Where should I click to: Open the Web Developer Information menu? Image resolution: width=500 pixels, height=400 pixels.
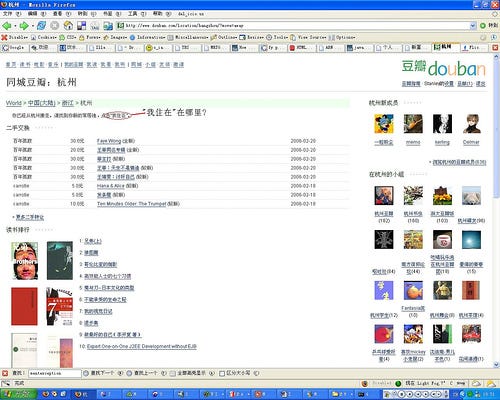(148, 37)
